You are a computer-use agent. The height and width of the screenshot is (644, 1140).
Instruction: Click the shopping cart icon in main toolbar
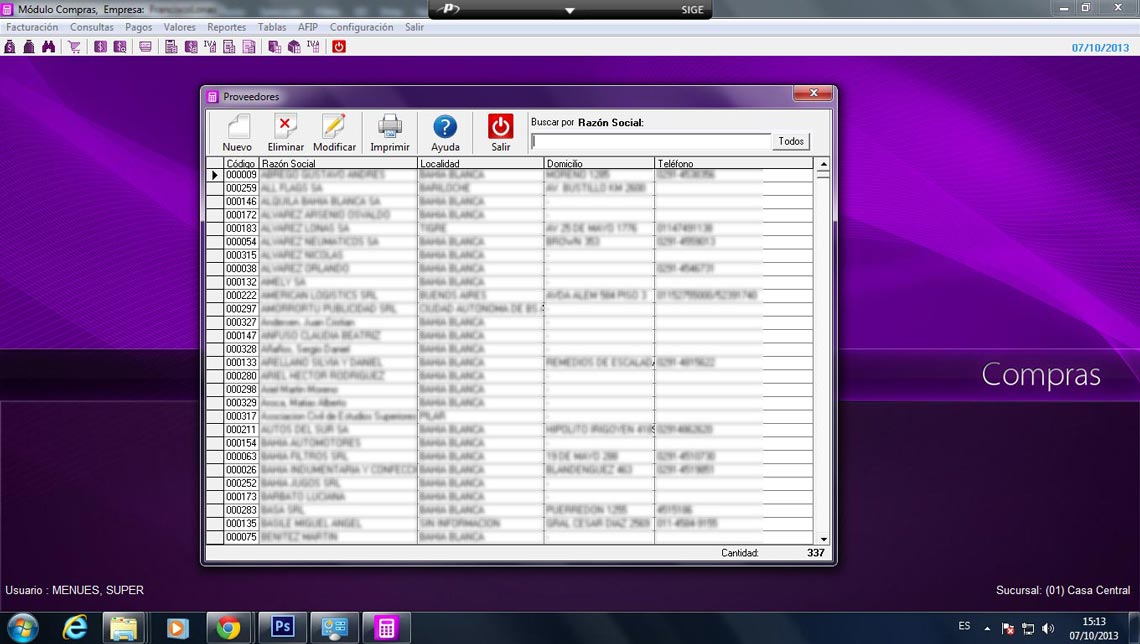click(75, 47)
